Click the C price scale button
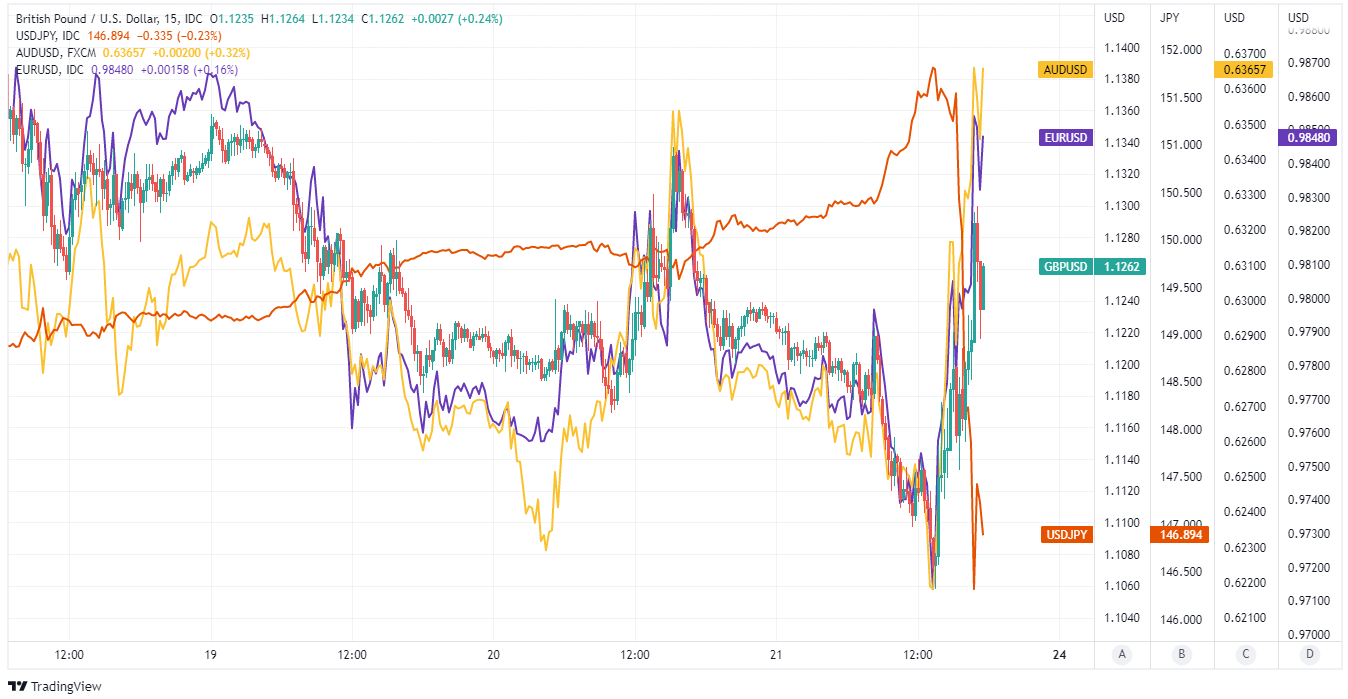1348x699 pixels. point(1245,655)
